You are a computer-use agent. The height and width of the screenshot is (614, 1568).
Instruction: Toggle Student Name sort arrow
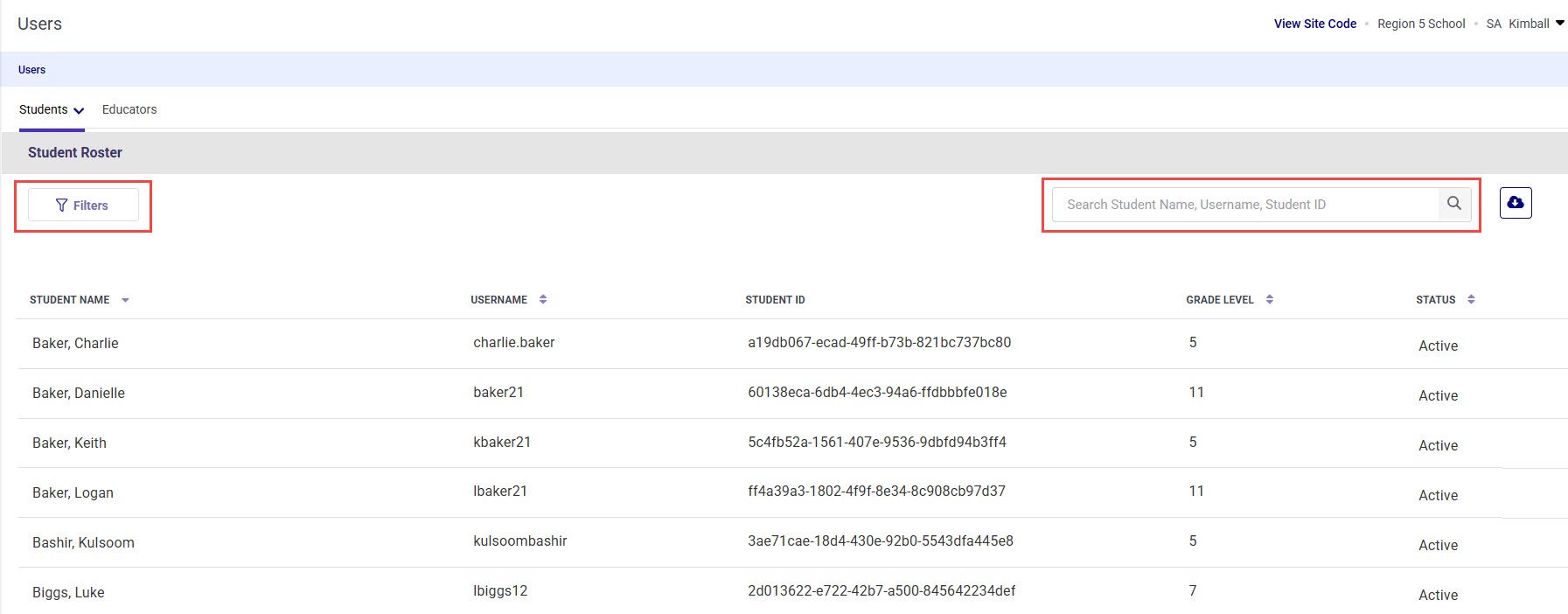coord(125,300)
